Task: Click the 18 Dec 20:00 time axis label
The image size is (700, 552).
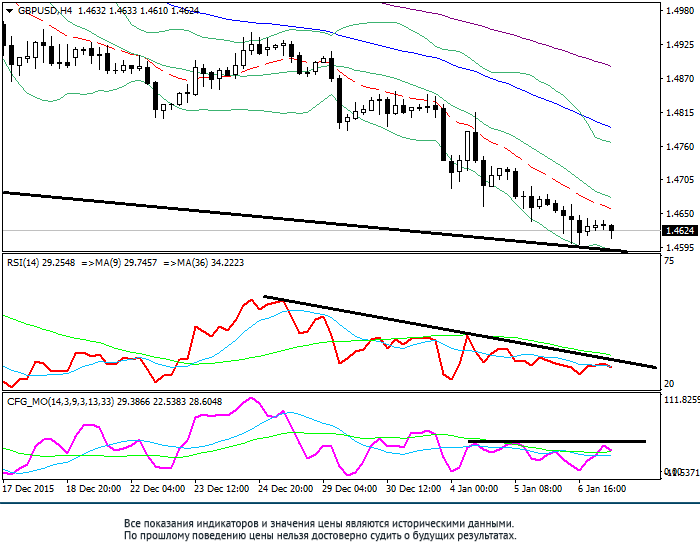Action: pos(93,489)
